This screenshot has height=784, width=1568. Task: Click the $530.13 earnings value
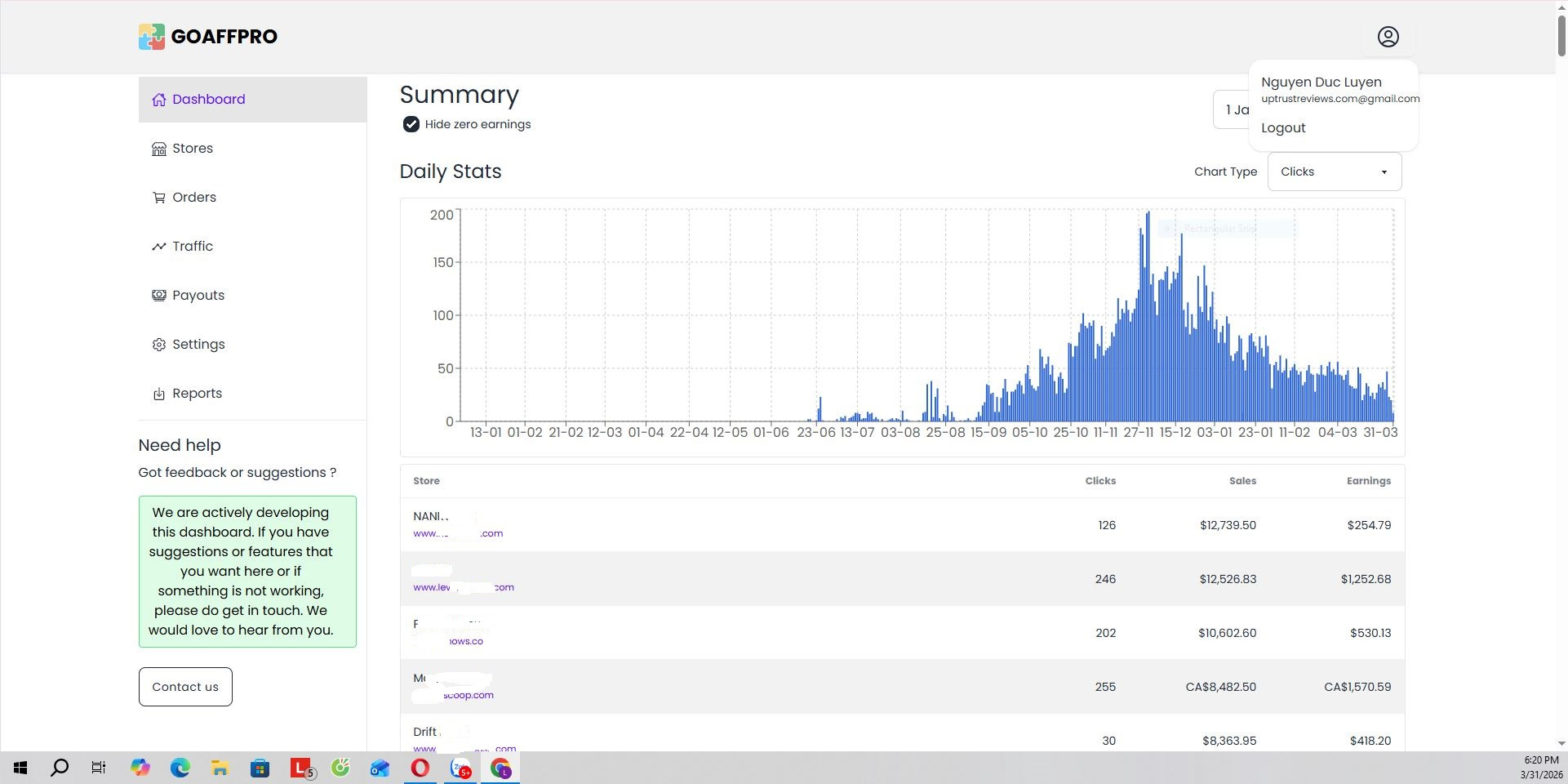(1370, 633)
